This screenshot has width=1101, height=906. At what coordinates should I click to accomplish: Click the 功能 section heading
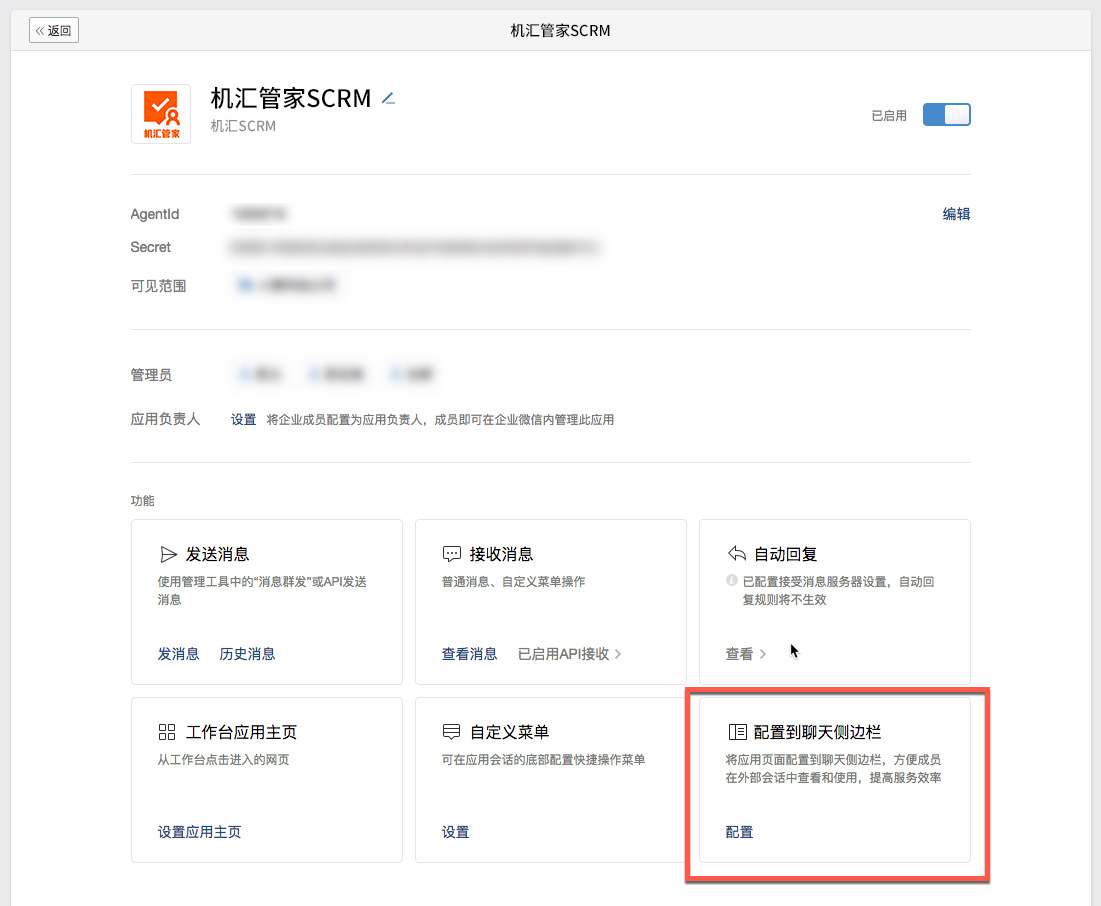click(x=143, y=500)
